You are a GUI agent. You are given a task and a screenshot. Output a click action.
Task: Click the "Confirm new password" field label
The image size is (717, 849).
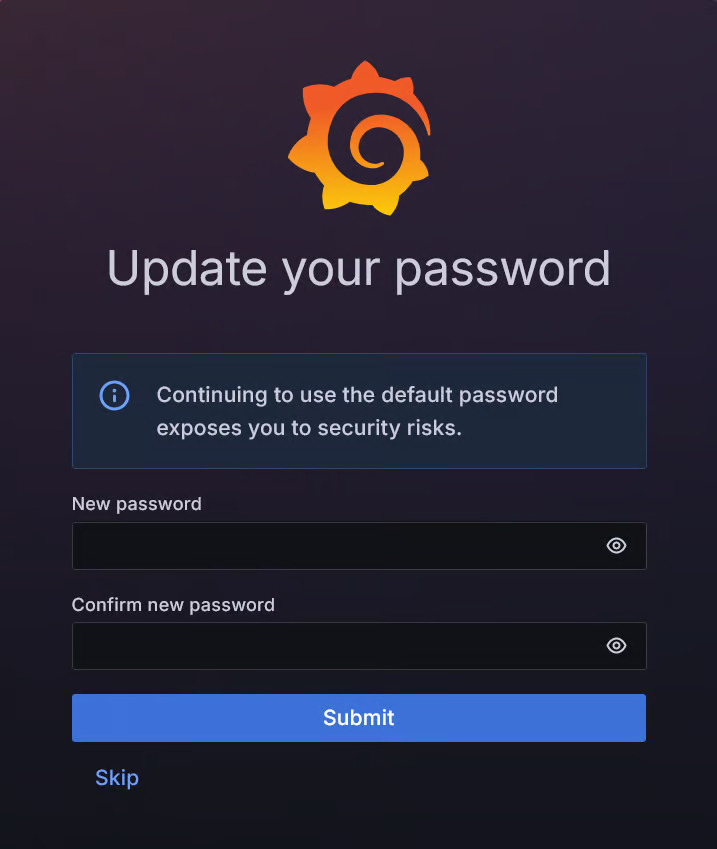click(173, 605)
